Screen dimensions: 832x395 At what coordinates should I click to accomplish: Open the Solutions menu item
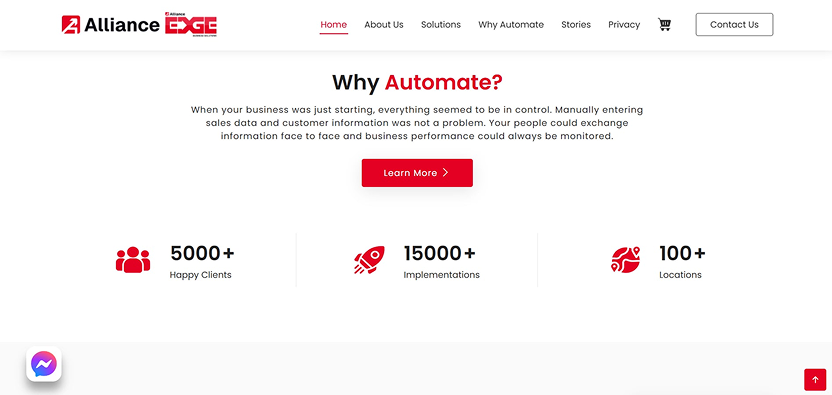point(441,24)
